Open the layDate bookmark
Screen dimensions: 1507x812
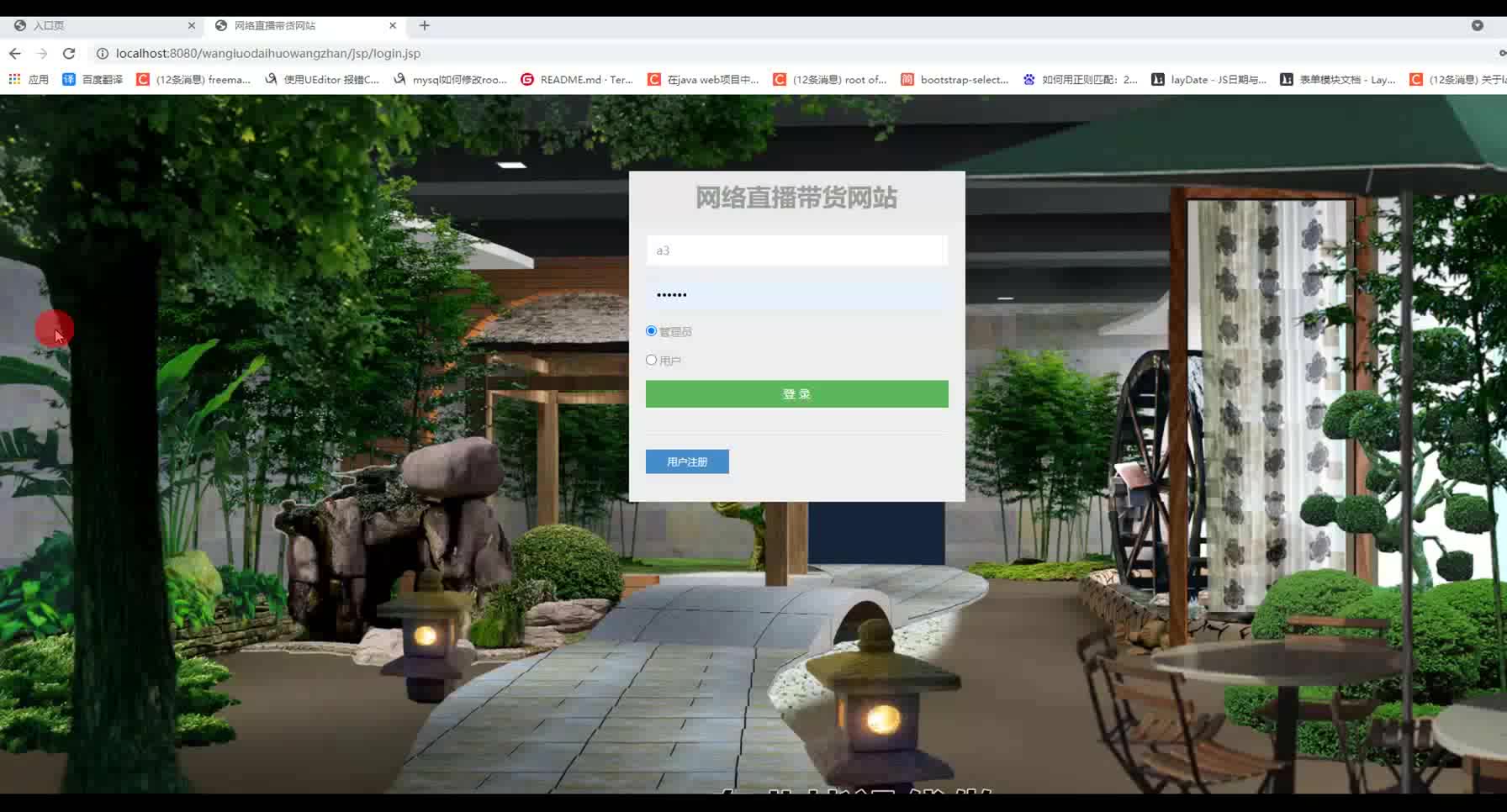click(1209, 79)
